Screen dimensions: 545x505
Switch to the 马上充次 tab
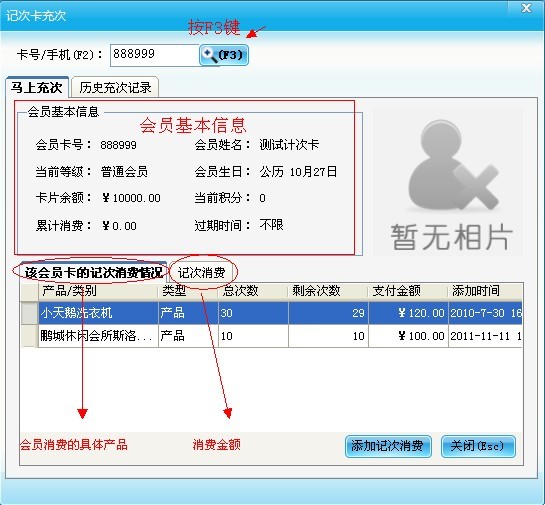pyautogui.click(x=37, y=87)
